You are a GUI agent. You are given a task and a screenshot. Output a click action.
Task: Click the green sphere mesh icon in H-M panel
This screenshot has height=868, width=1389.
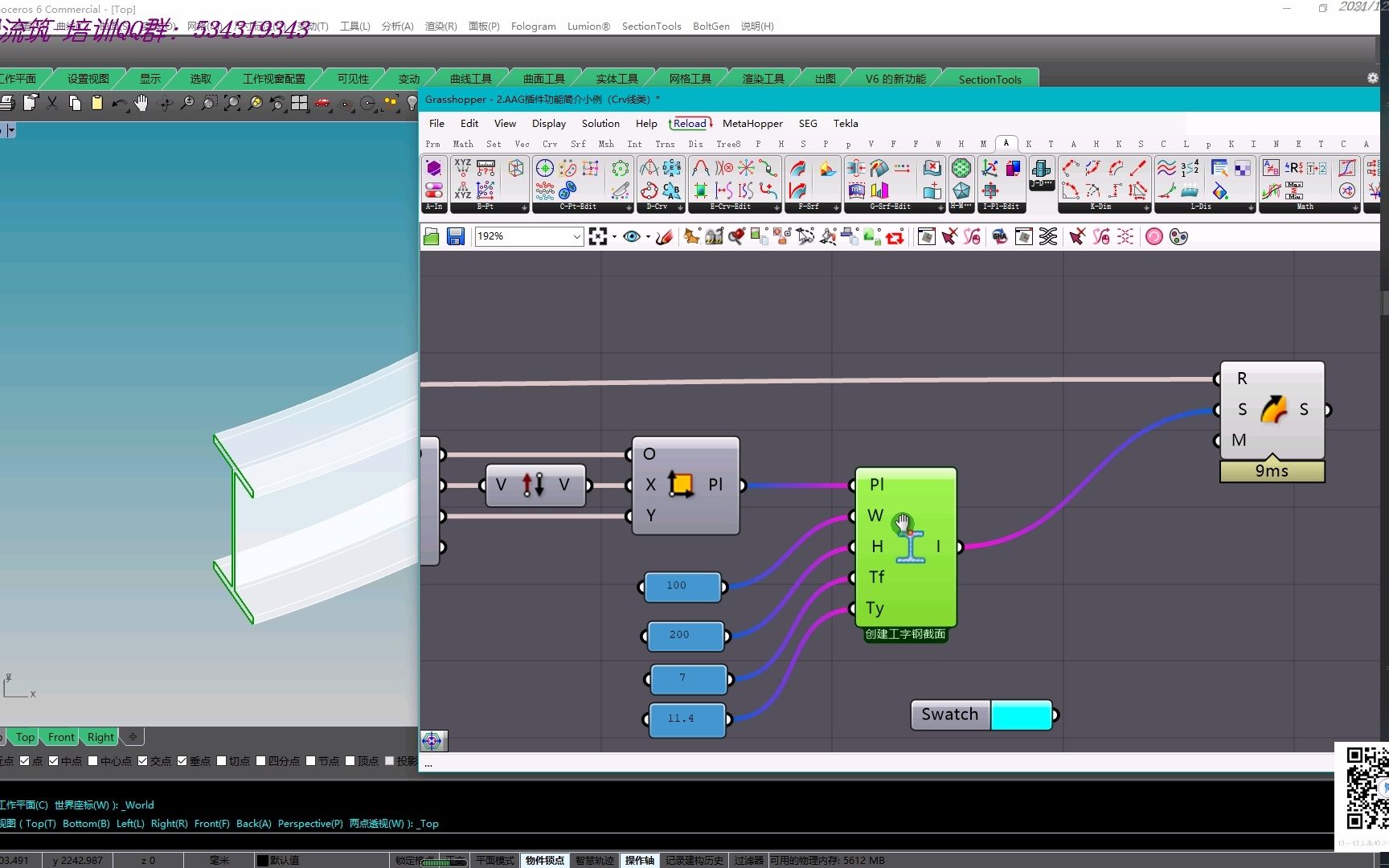pos(961,168)
